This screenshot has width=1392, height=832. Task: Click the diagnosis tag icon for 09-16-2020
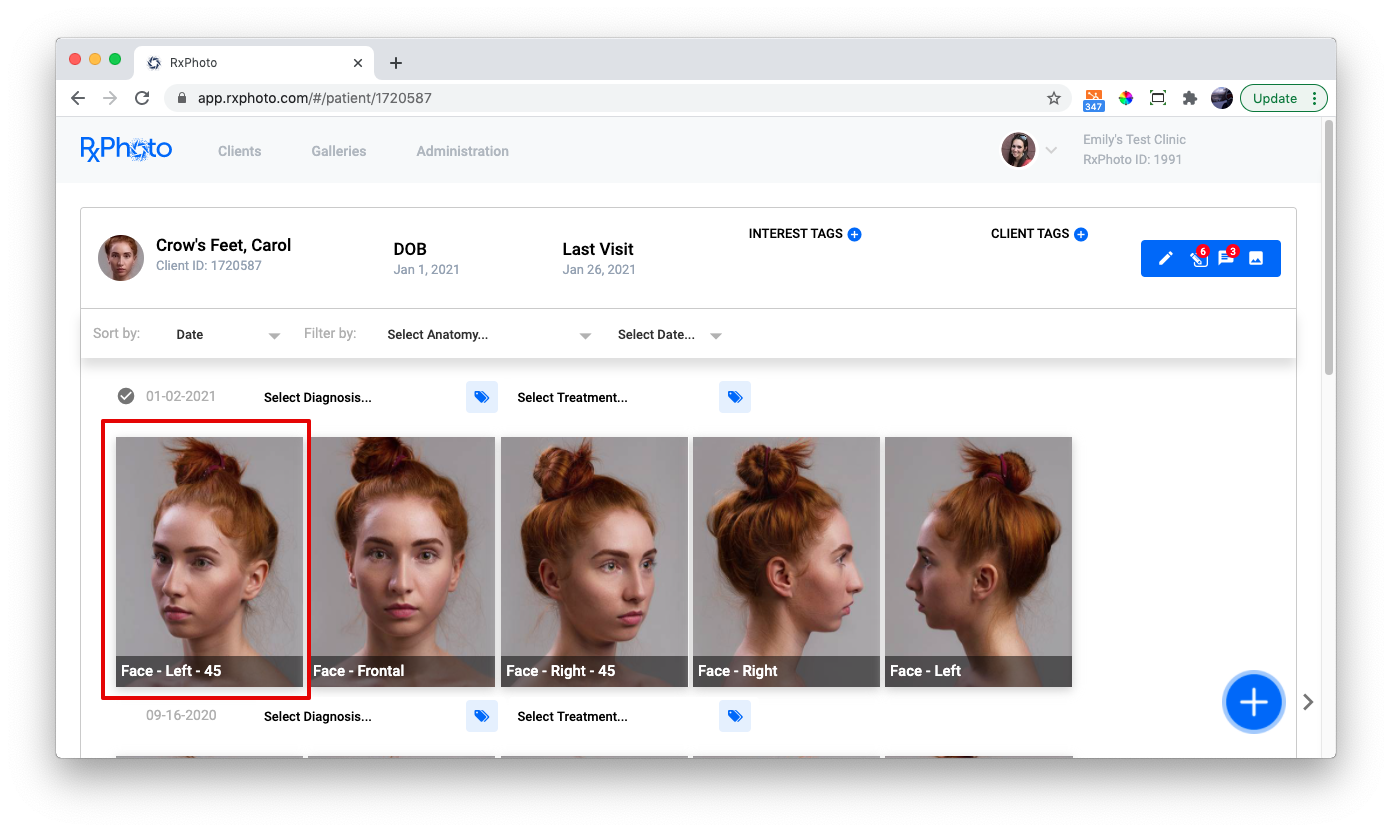(482, 716)
